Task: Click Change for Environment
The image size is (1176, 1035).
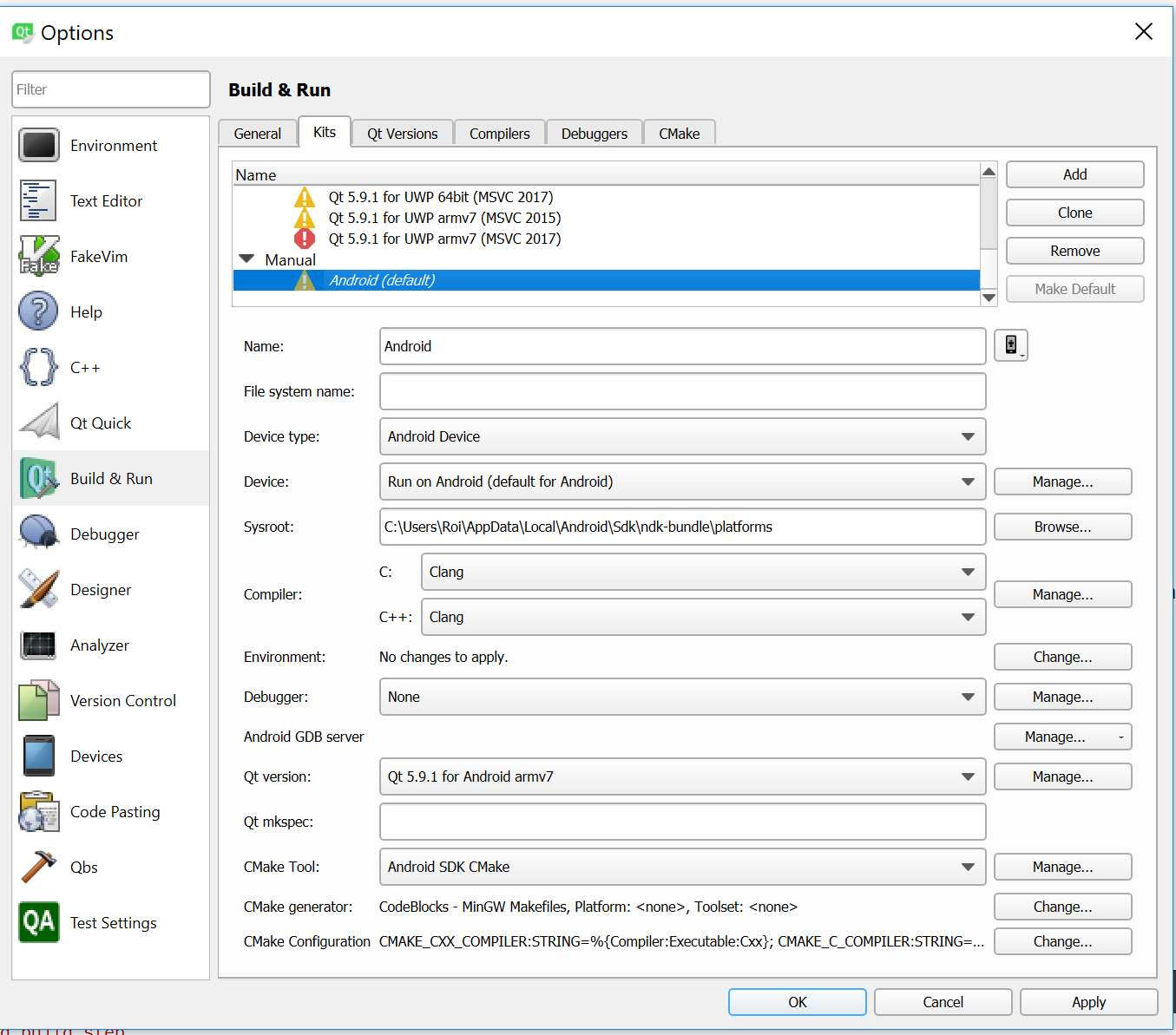Action: click(1062, 657)
